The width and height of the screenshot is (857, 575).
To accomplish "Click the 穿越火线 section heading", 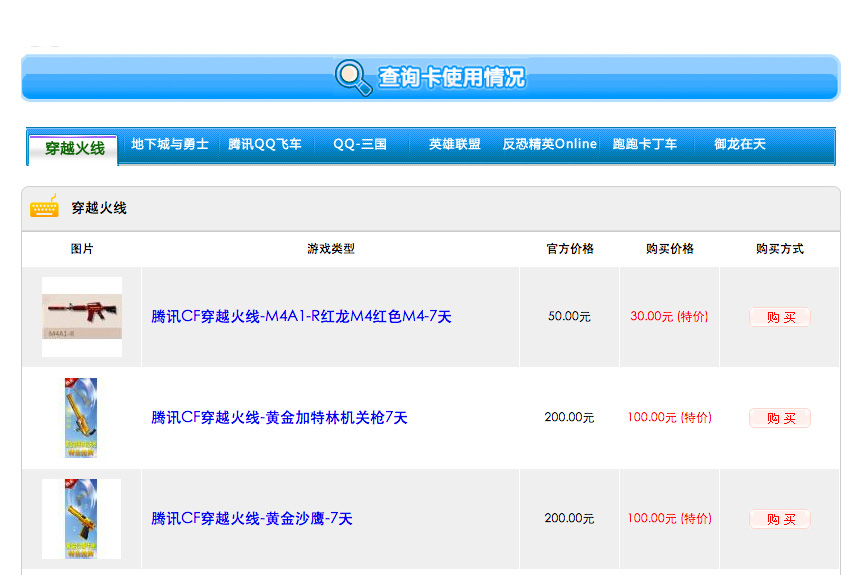I will [x=99, y=208].
